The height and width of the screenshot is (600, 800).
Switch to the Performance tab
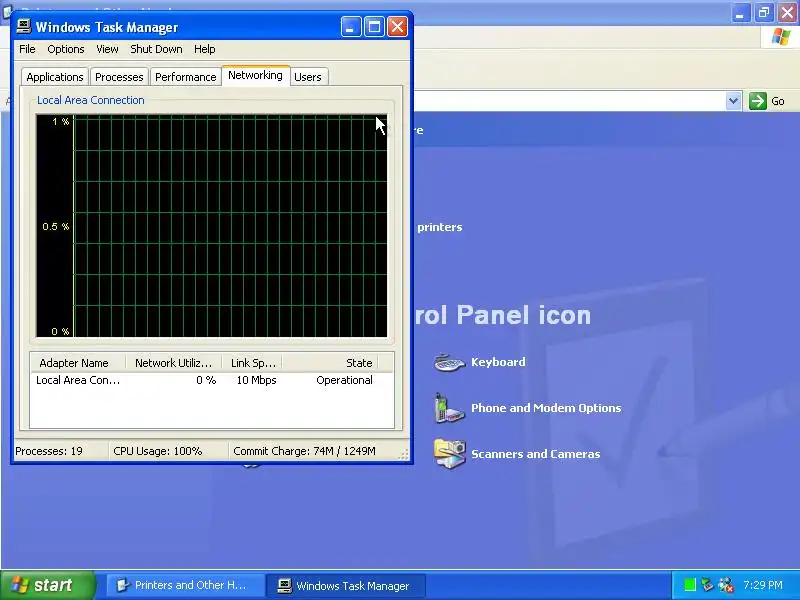(x=185, y=77)
